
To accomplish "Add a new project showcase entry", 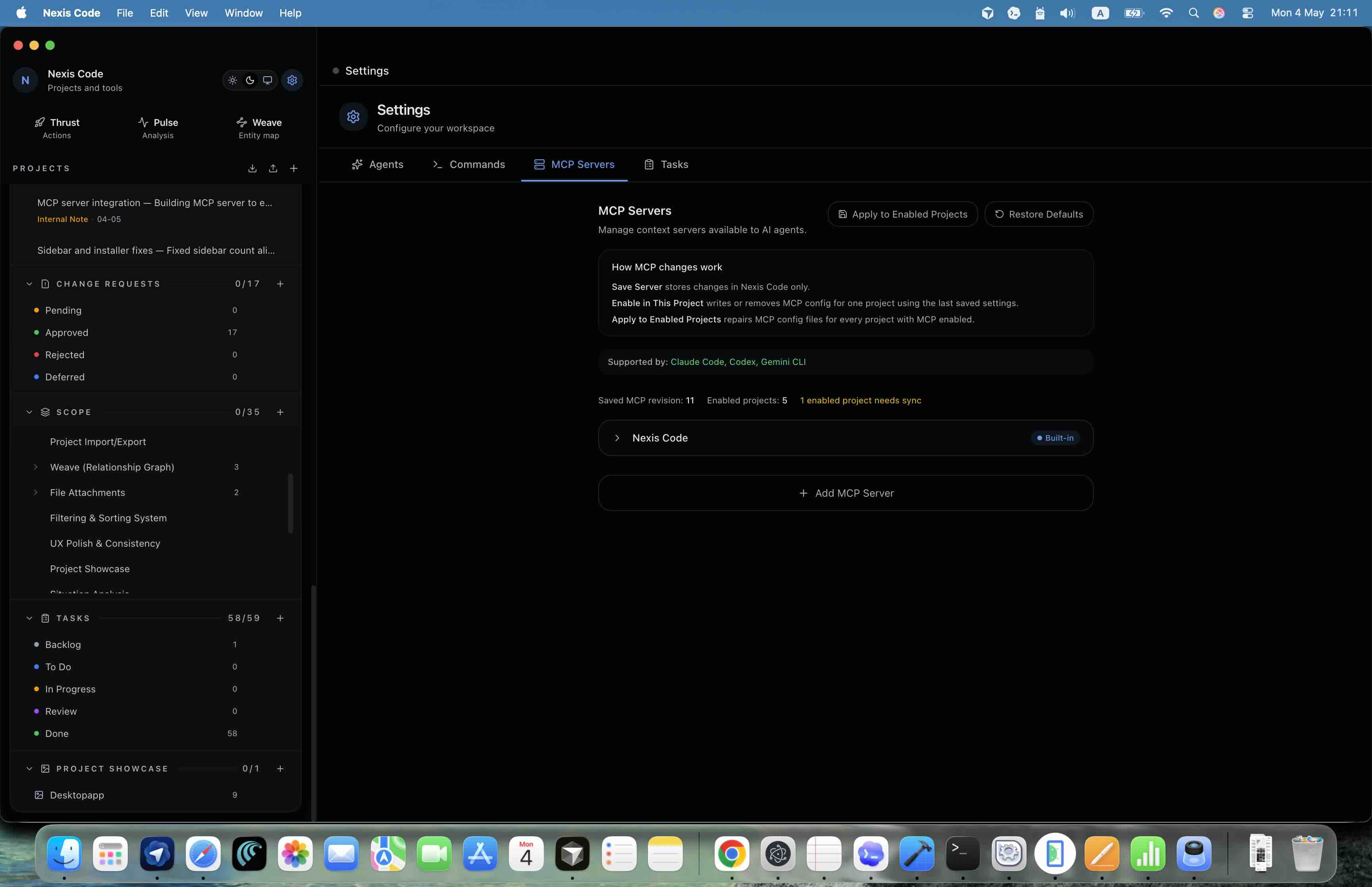I will 280,769.
